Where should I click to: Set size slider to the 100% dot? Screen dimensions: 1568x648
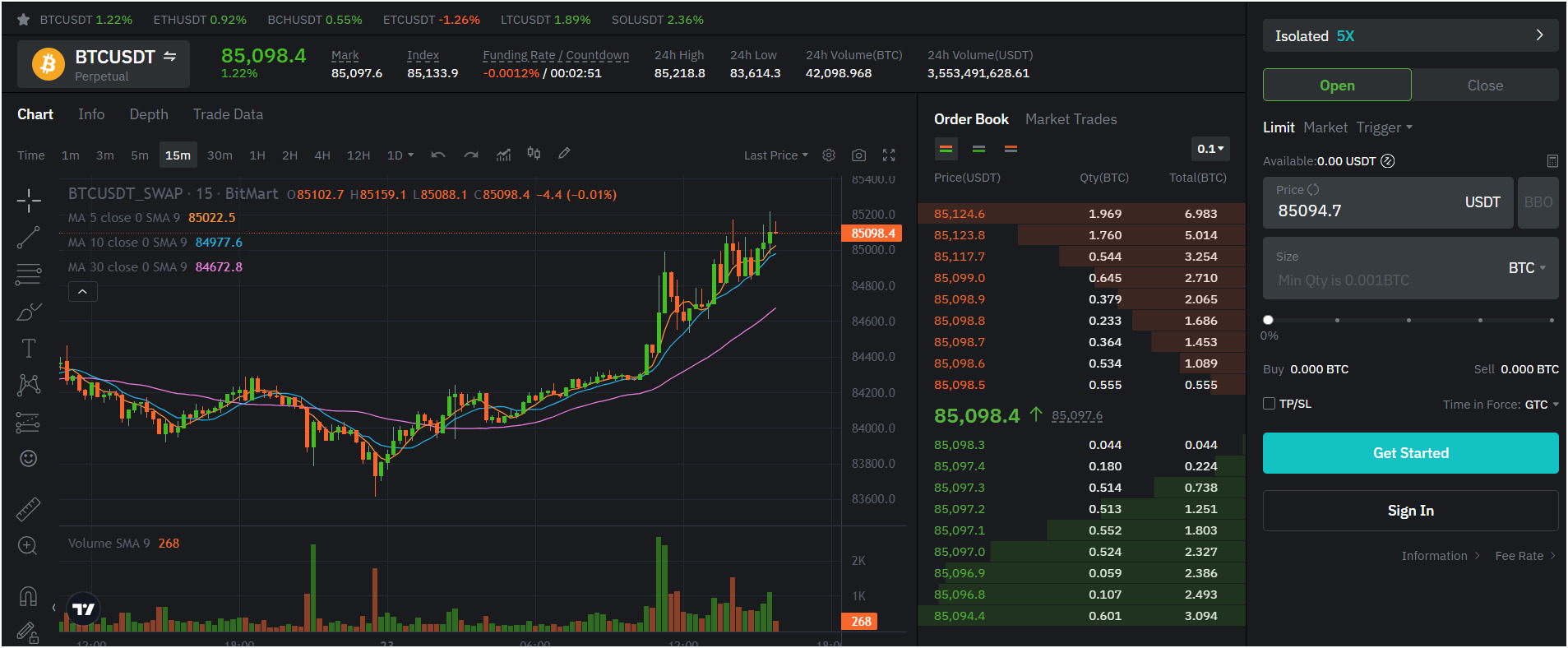click(1552, 320)
